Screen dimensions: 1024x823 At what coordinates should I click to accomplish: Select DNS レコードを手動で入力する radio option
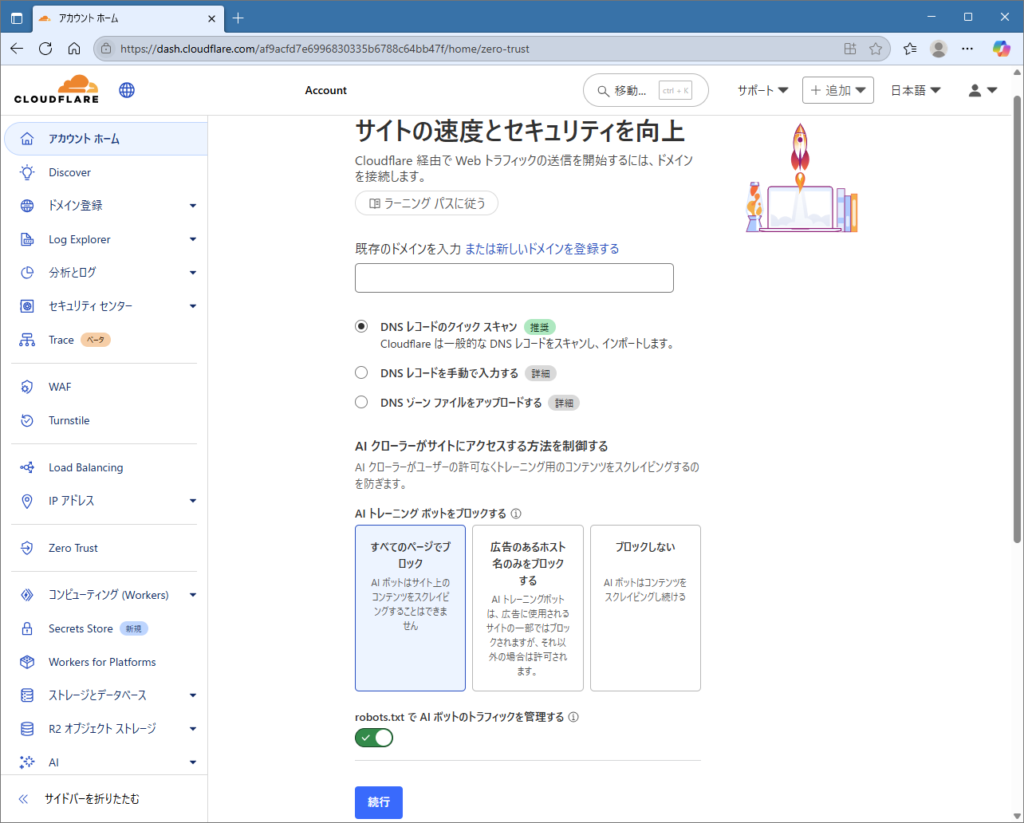(361, 372)
